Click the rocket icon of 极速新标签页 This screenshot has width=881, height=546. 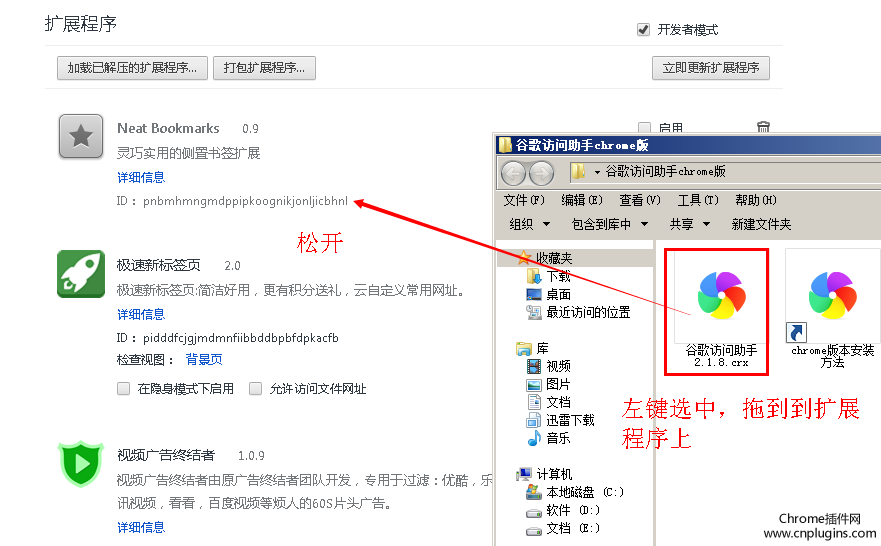tap(81, 274)
